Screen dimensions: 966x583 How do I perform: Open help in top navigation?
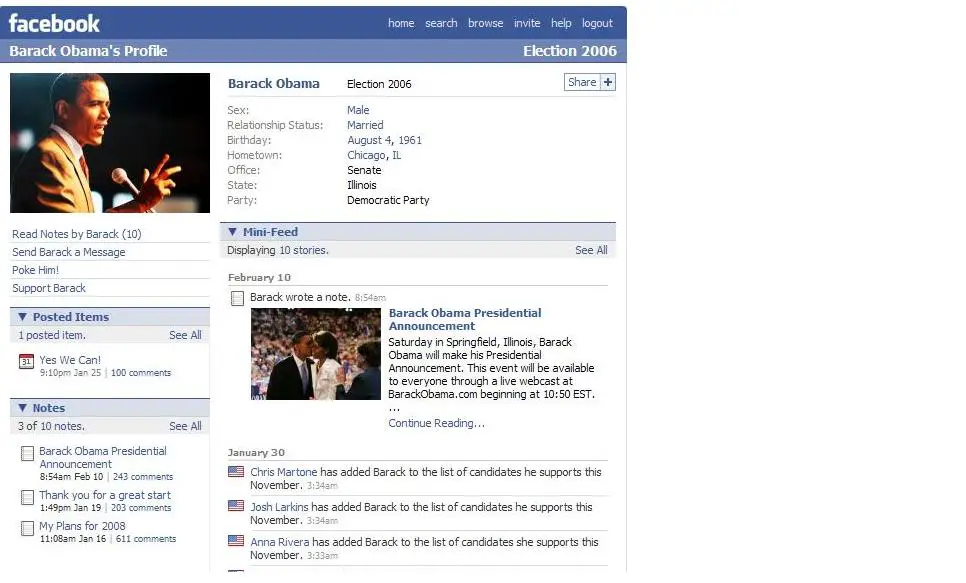point(561,23)
